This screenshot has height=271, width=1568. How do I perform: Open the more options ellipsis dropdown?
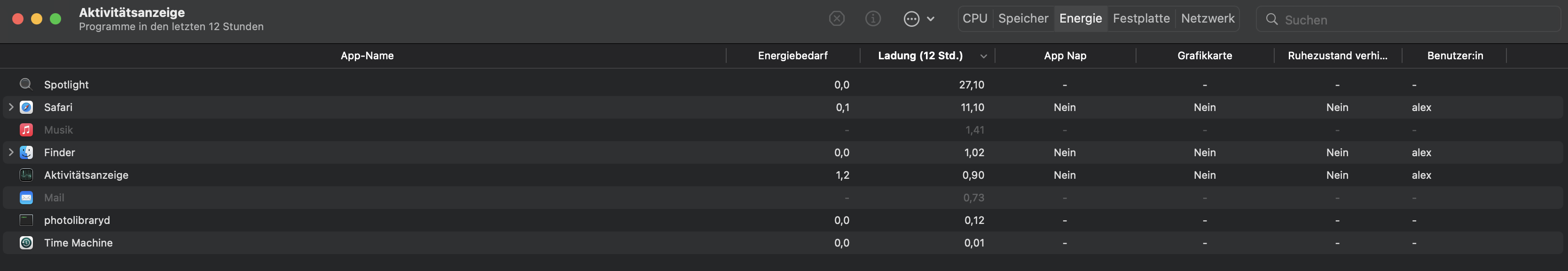click(x=918, y=19)
